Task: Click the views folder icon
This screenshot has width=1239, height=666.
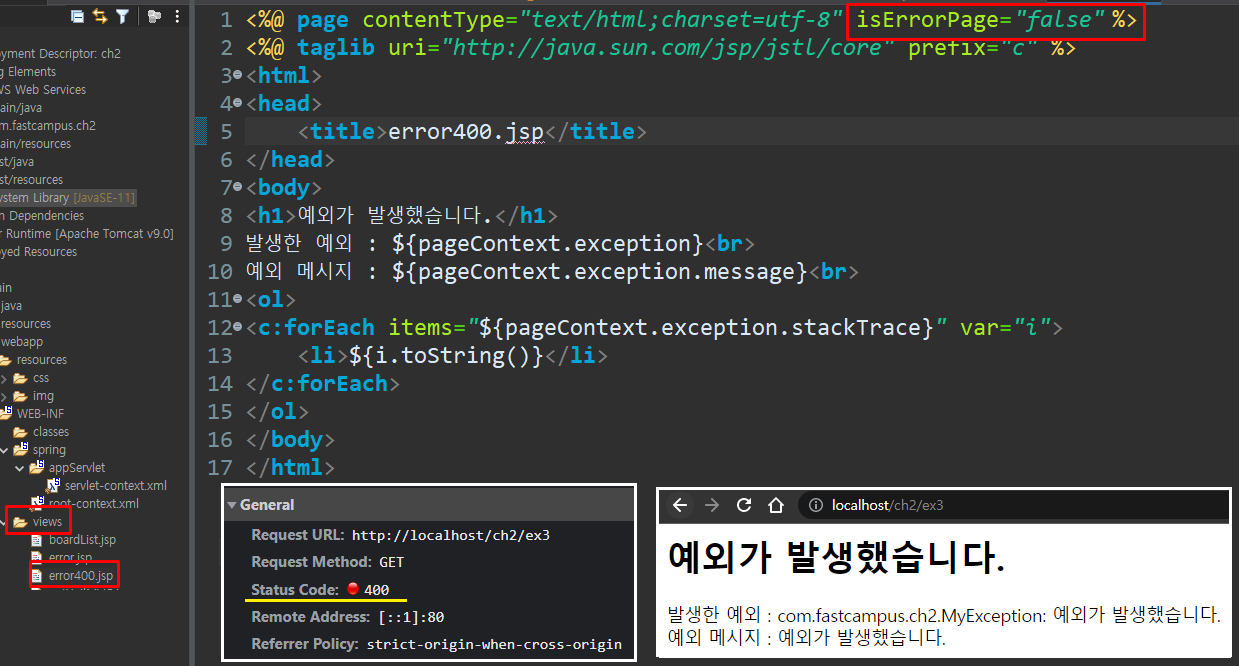Action: (x=20, y=522)
